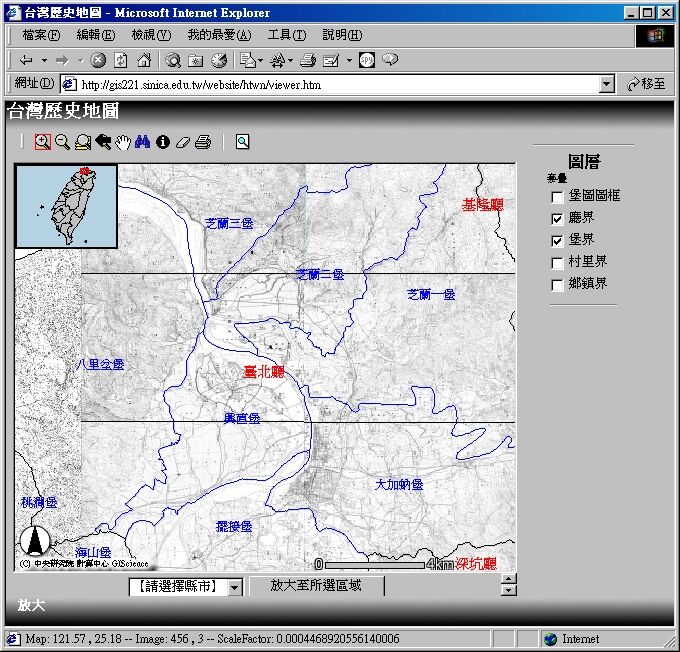Screen dimensions: 680x652
Task: Click the binoculars find tool
Action: [x=143, y=142]
